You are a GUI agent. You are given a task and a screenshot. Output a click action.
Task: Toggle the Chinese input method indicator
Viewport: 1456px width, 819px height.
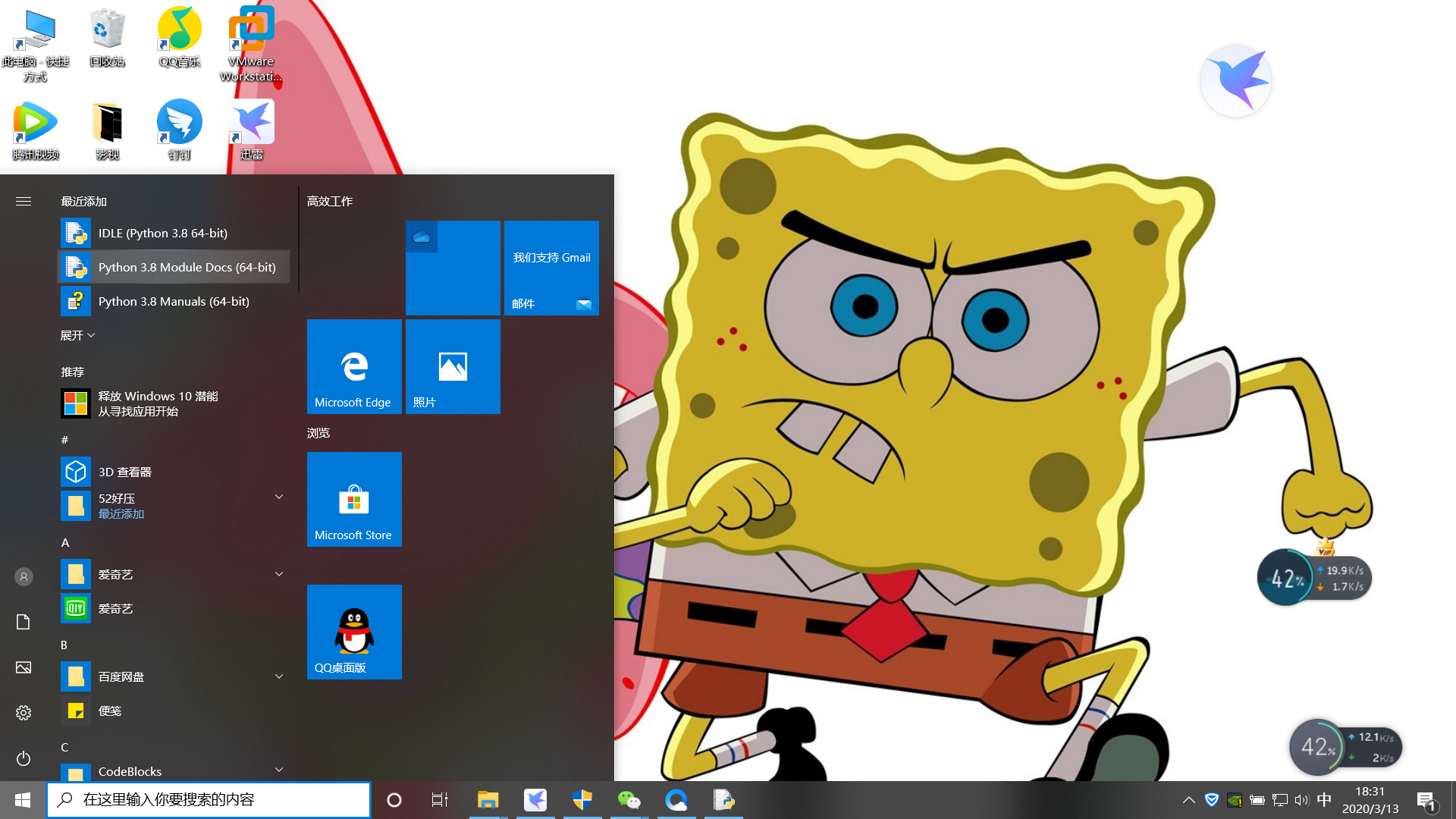(x=1324, y=800)
